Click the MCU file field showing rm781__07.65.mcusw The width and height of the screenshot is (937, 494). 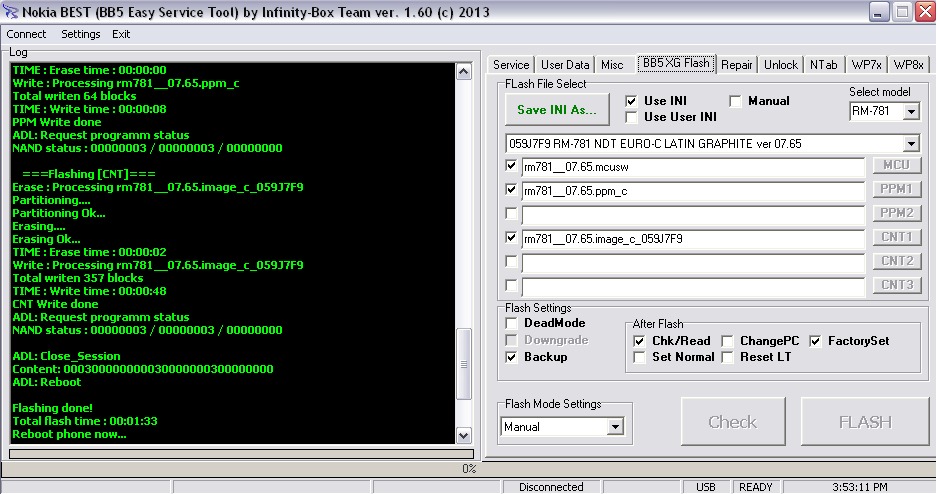point(693,167)
